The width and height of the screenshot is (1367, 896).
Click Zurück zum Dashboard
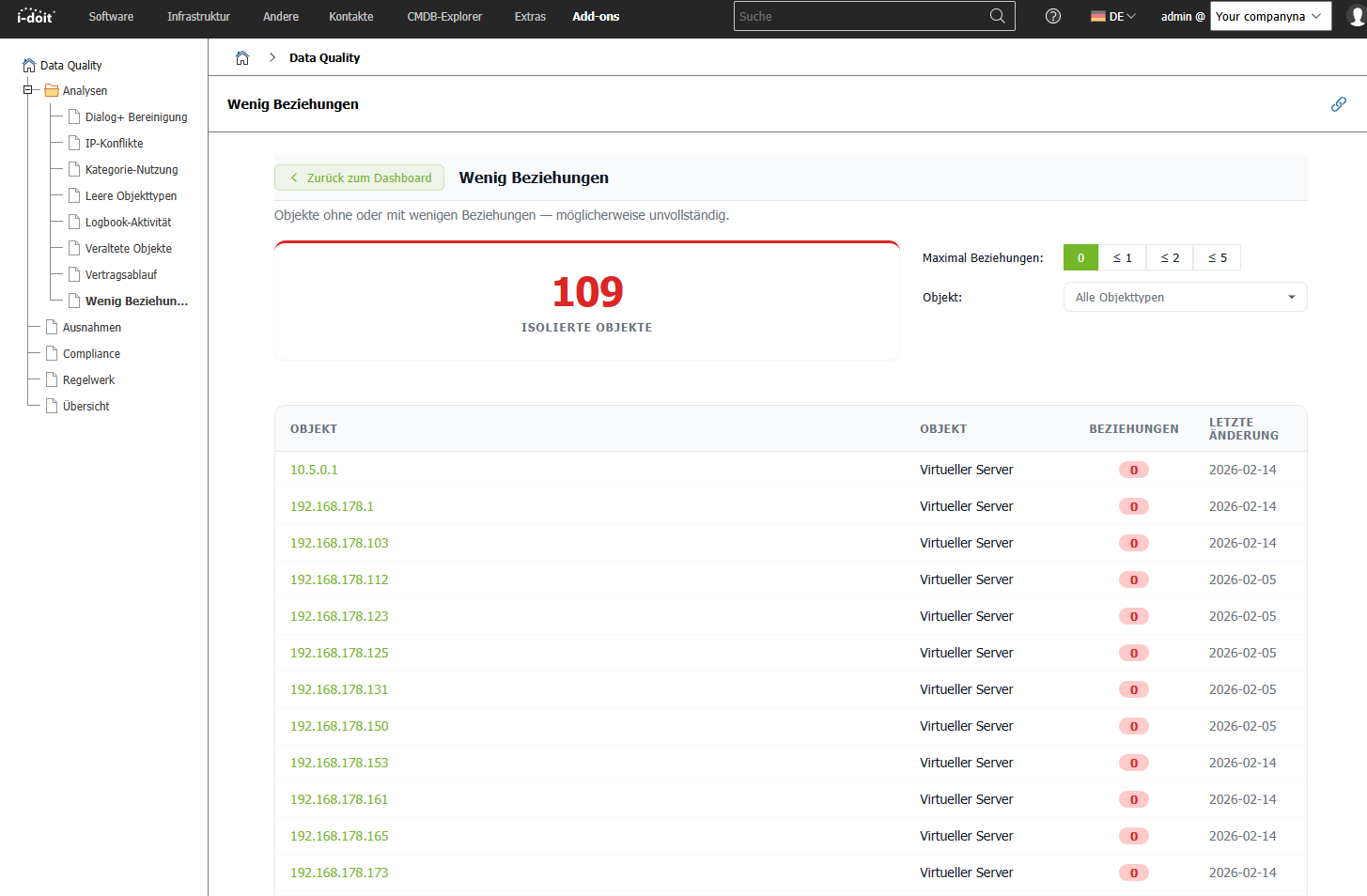(x=359, y=177)
